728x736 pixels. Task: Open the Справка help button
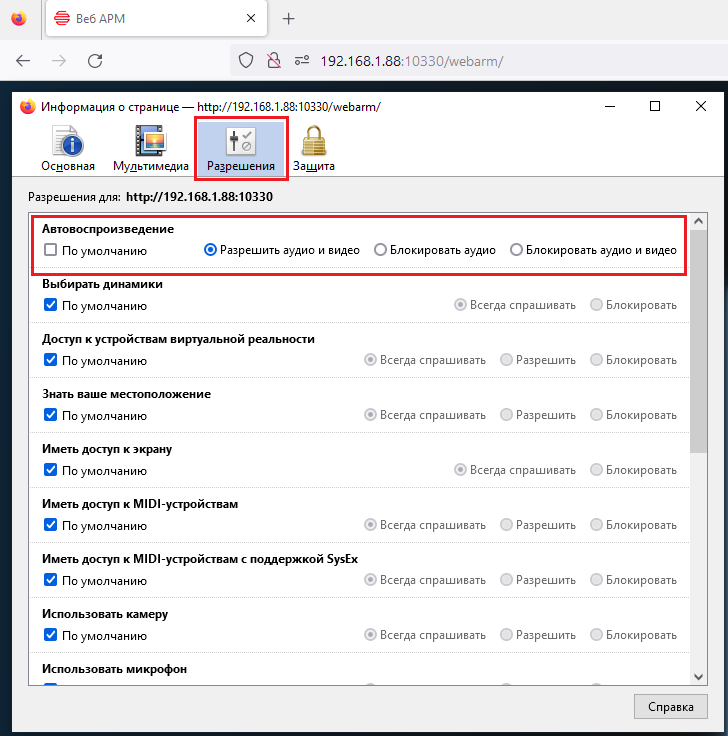[670, 707]
